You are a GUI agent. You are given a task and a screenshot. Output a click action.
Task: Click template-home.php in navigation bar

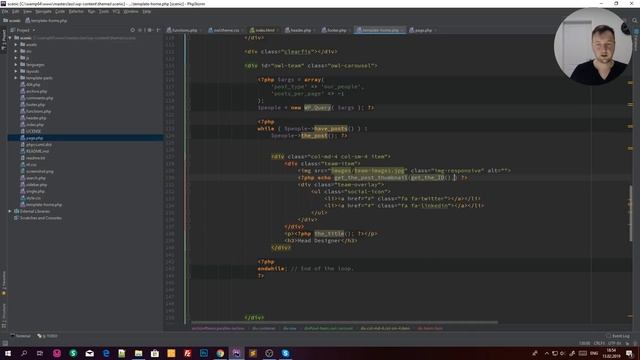[x=46, y=20]
